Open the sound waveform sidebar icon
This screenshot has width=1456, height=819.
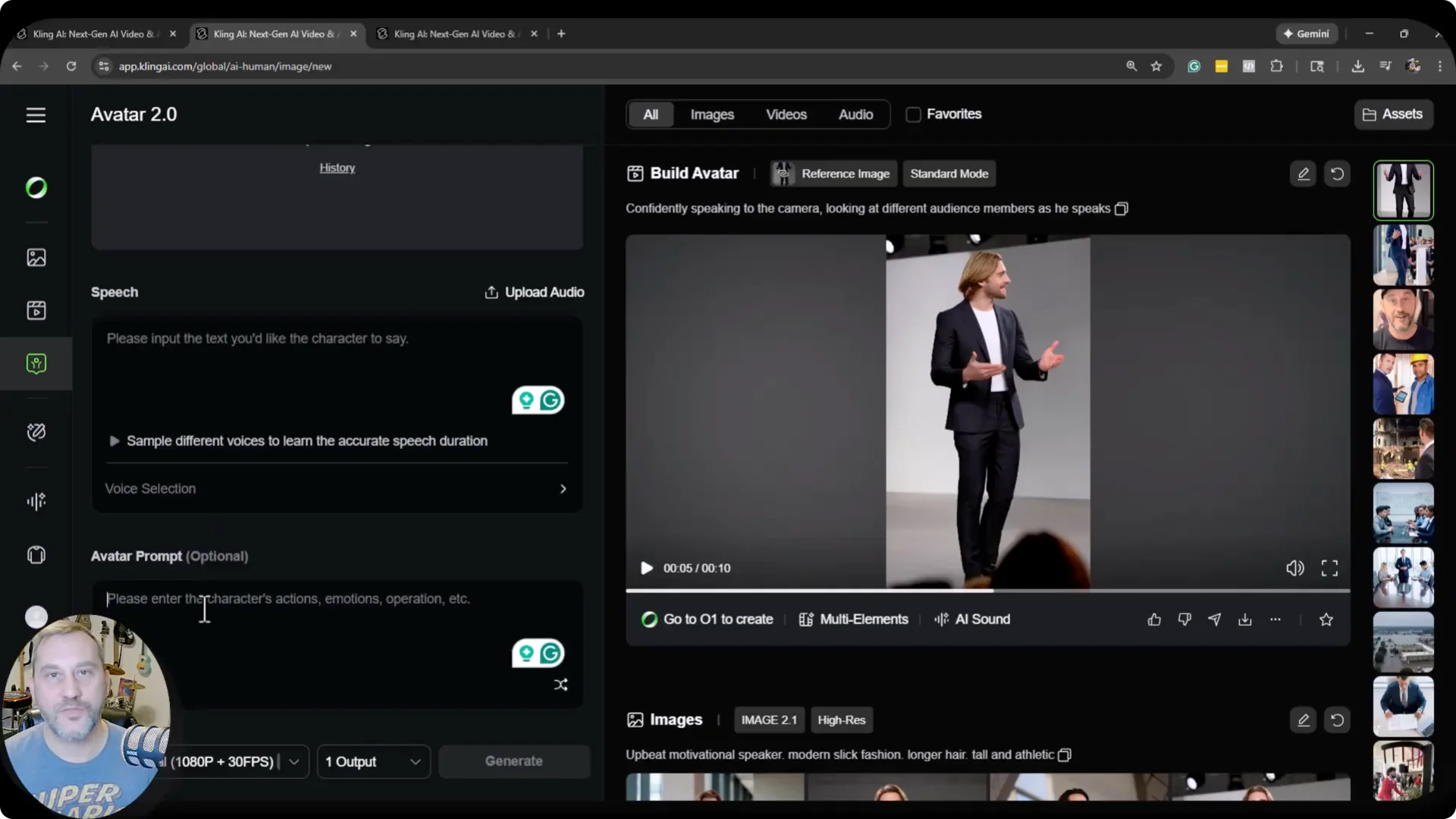tap(36, 501)
